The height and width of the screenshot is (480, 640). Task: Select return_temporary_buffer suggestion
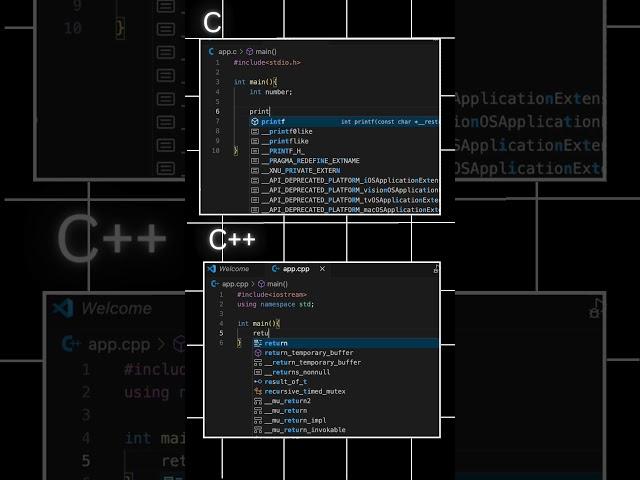346,353
